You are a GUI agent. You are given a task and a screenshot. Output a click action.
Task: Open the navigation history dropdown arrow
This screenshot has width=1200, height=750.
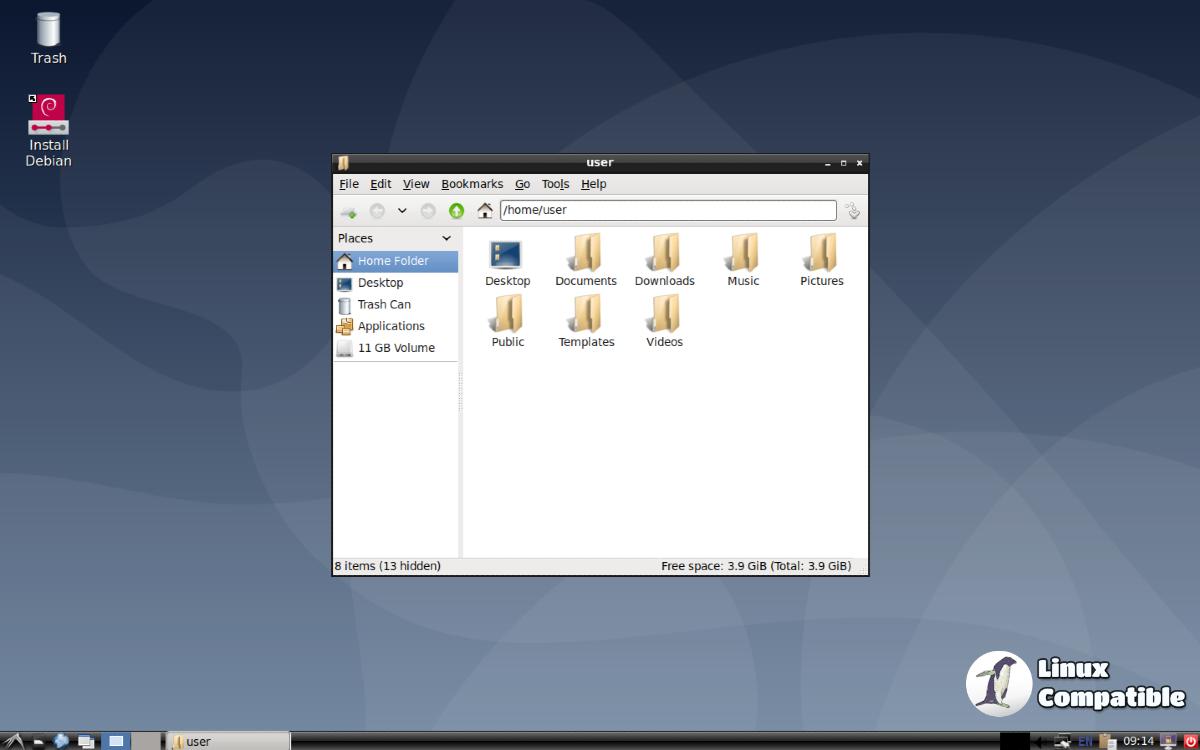click(402, 211)
